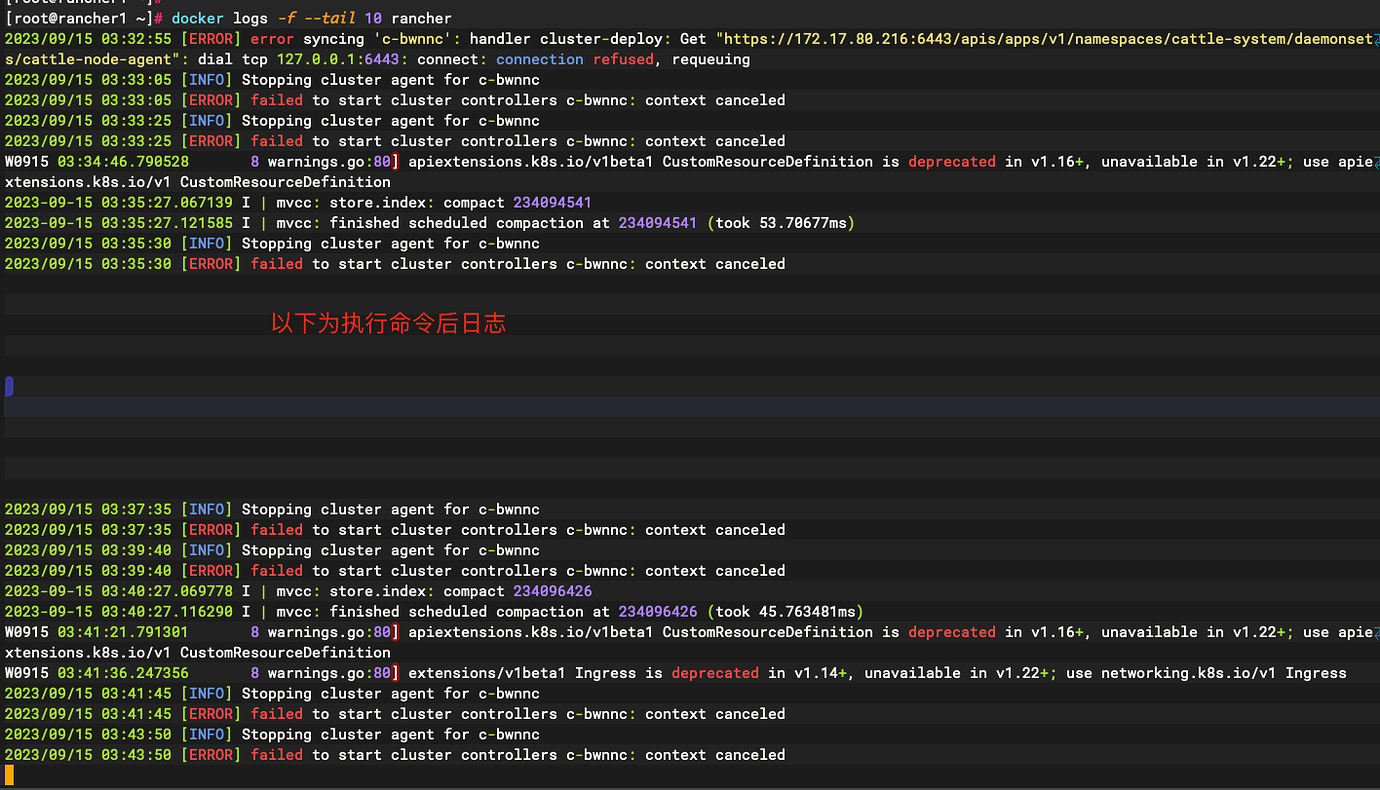Click 'networking.k8s.io/v1 Ingress' text
The height and width of the screenshot is (790, 1380).
click(x=1223, y=673)
